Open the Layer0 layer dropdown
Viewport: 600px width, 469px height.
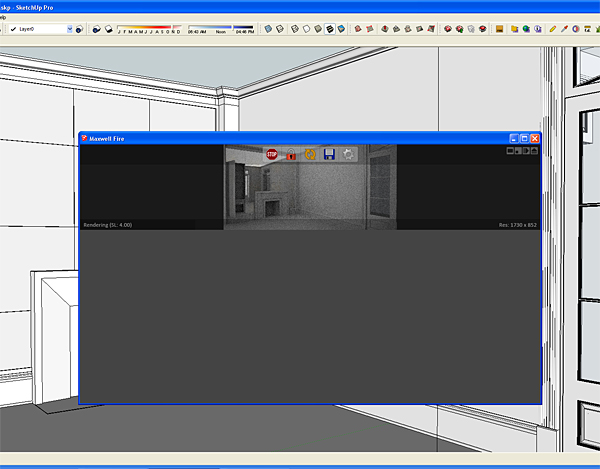click(x=70, y=29)
